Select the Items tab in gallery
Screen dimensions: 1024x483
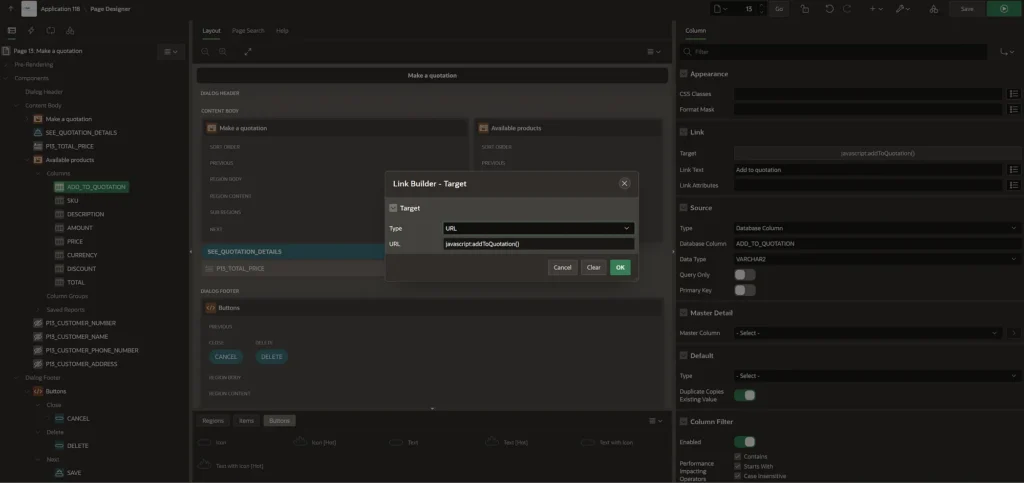(x=246, y=421)
